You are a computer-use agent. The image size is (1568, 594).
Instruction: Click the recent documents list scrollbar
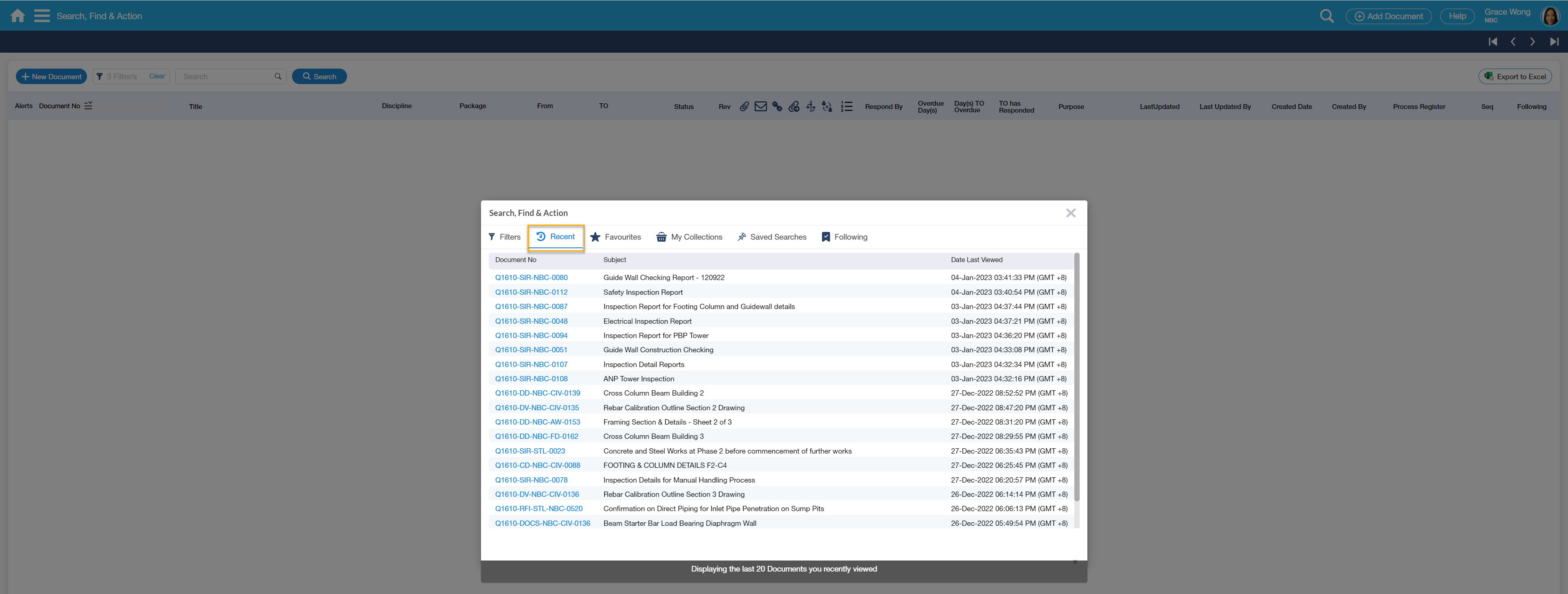1076,377
